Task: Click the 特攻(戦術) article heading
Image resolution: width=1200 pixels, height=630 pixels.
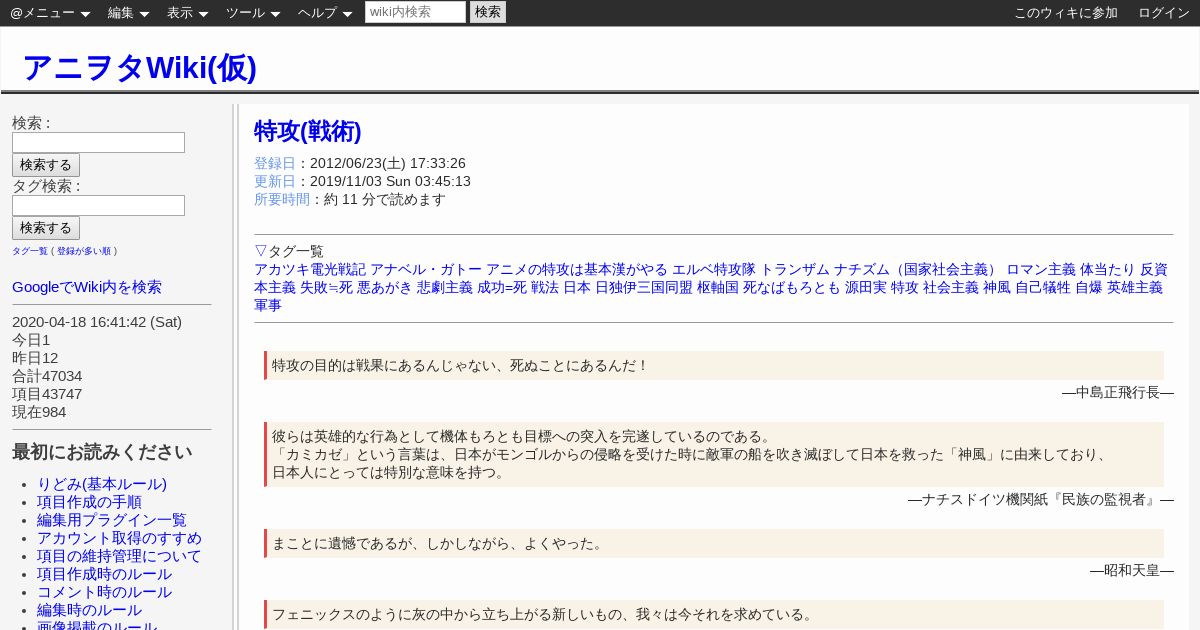Action: [308, 131]
